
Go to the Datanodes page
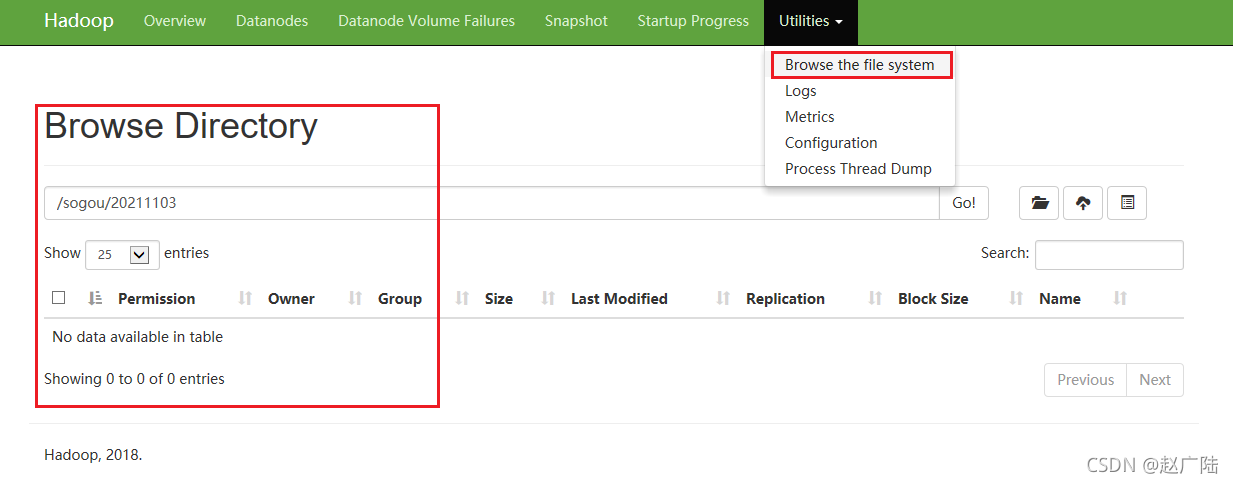272,21
